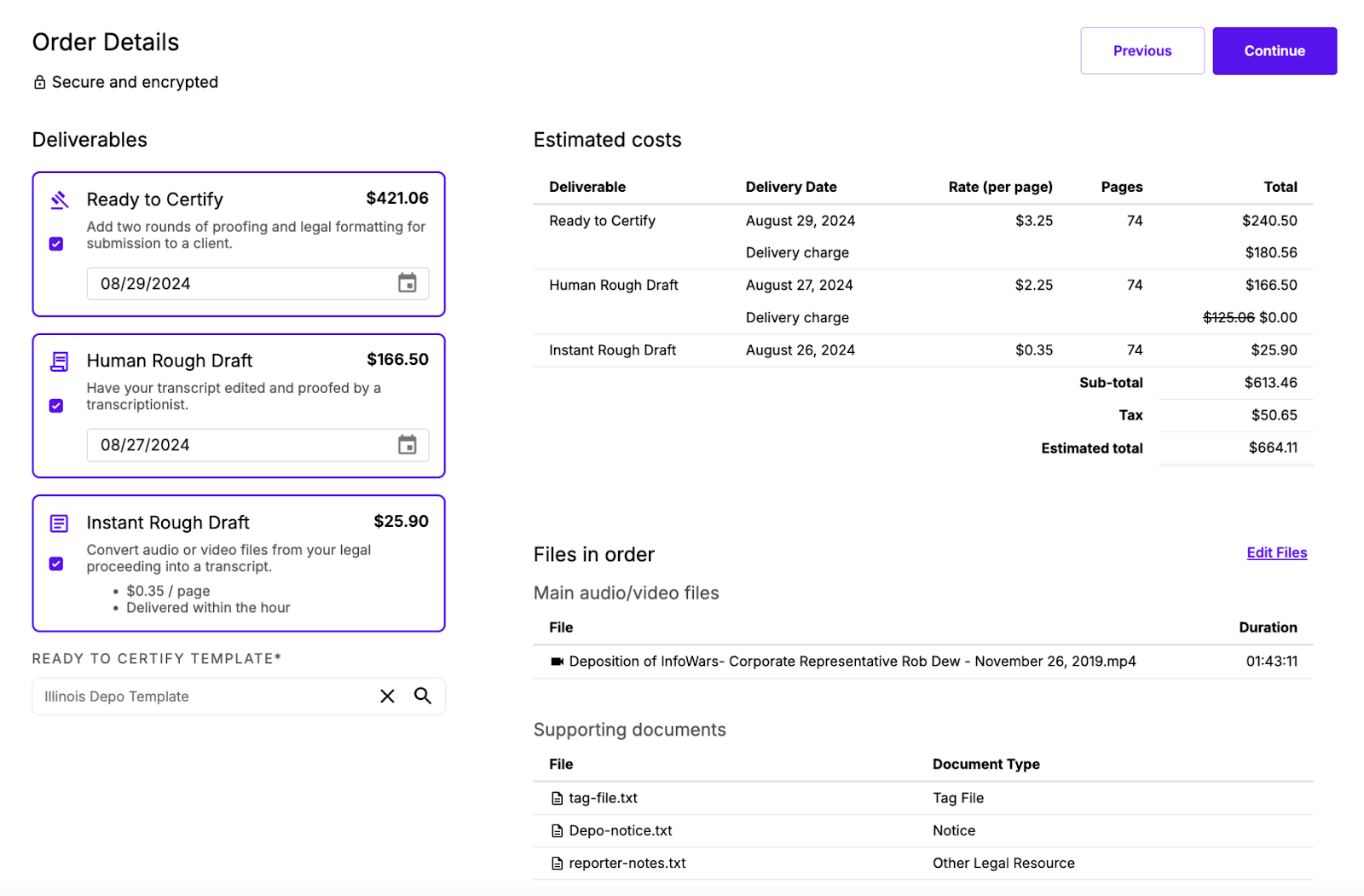1364x896 pixels.
Task: Click the Instant Rough Draft page icon
Action: [59, 523]
